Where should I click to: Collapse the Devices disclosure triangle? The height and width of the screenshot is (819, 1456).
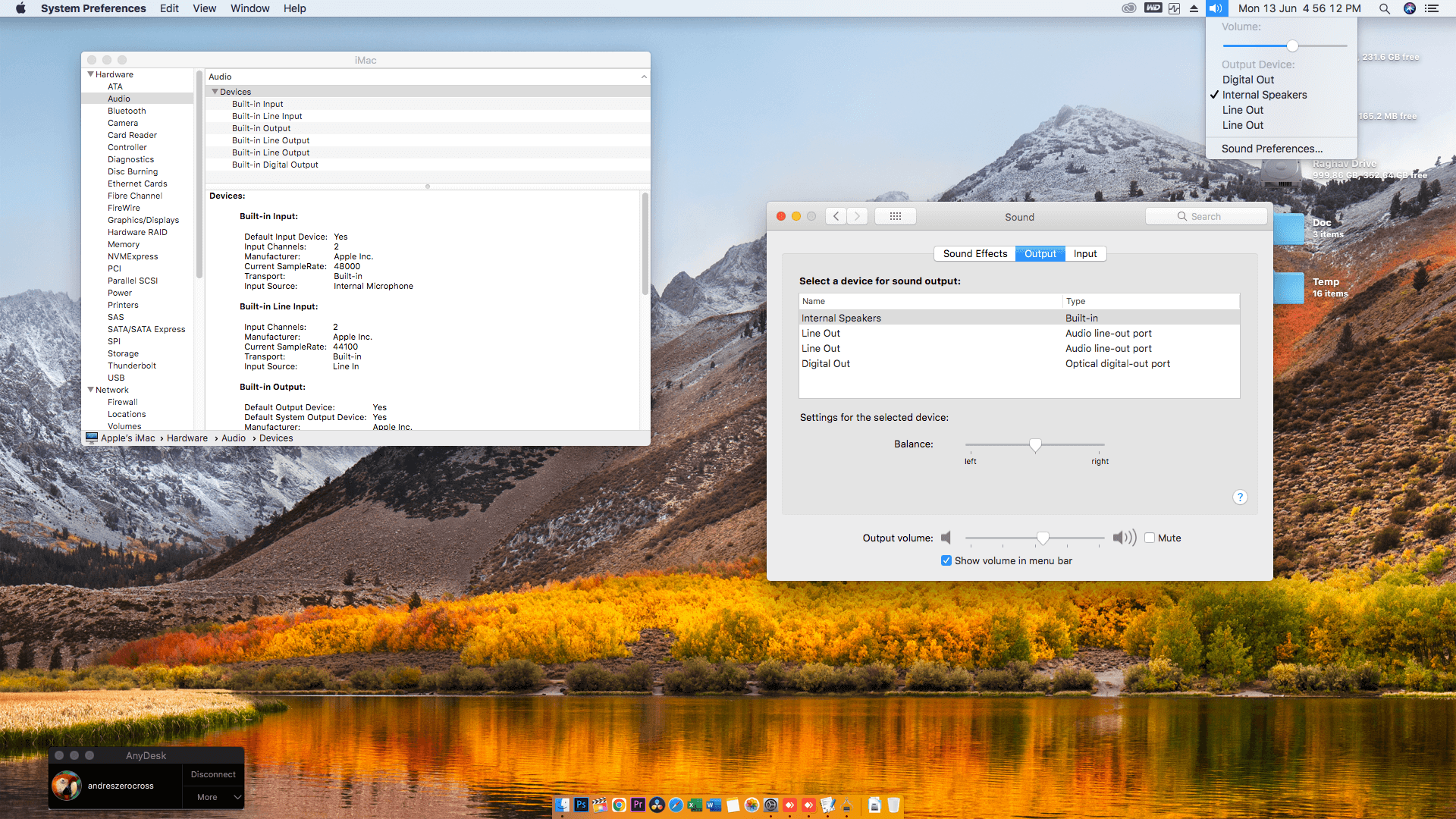[x=215, y=92]
